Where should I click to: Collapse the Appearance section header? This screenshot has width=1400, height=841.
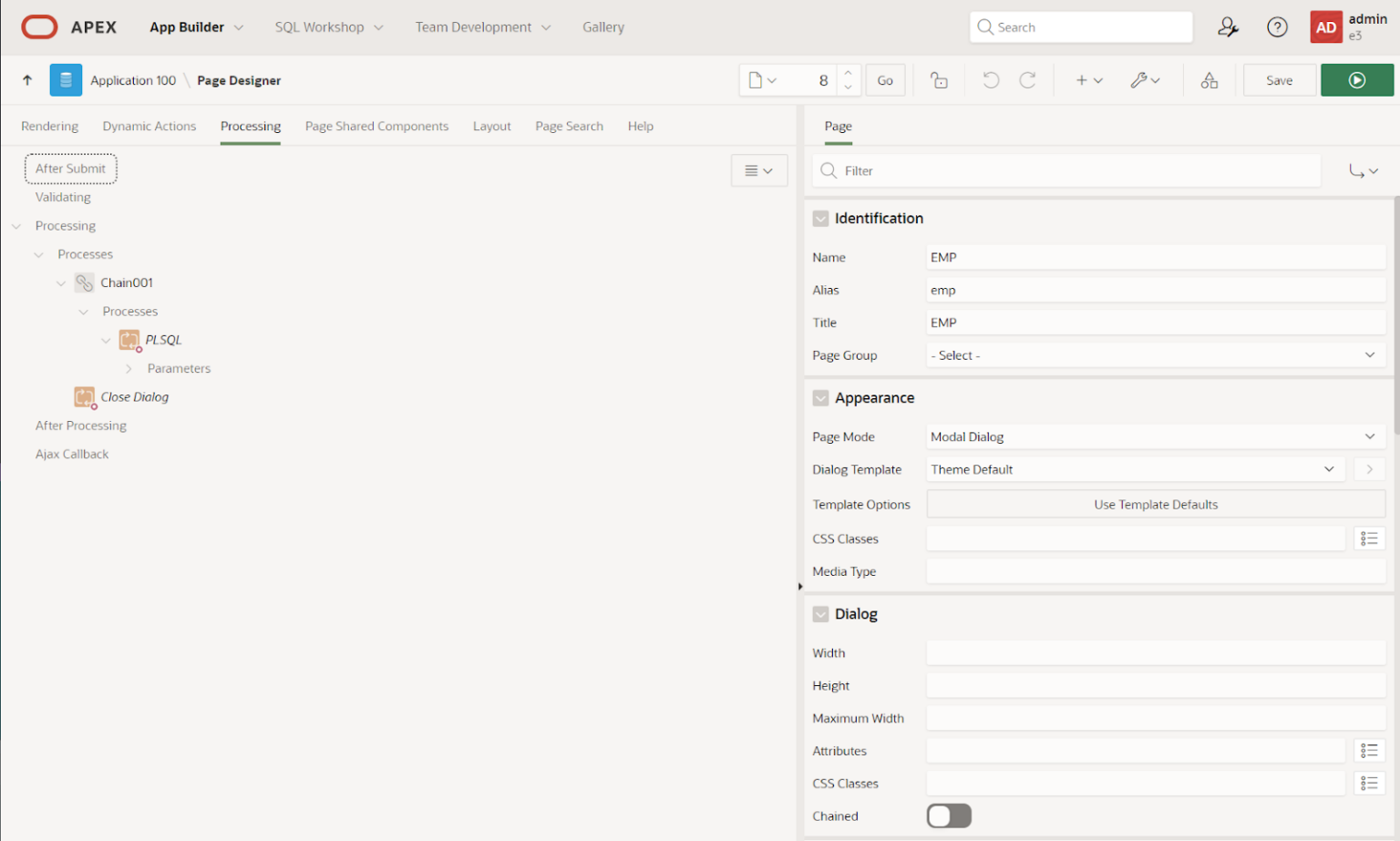click(819, 397)
